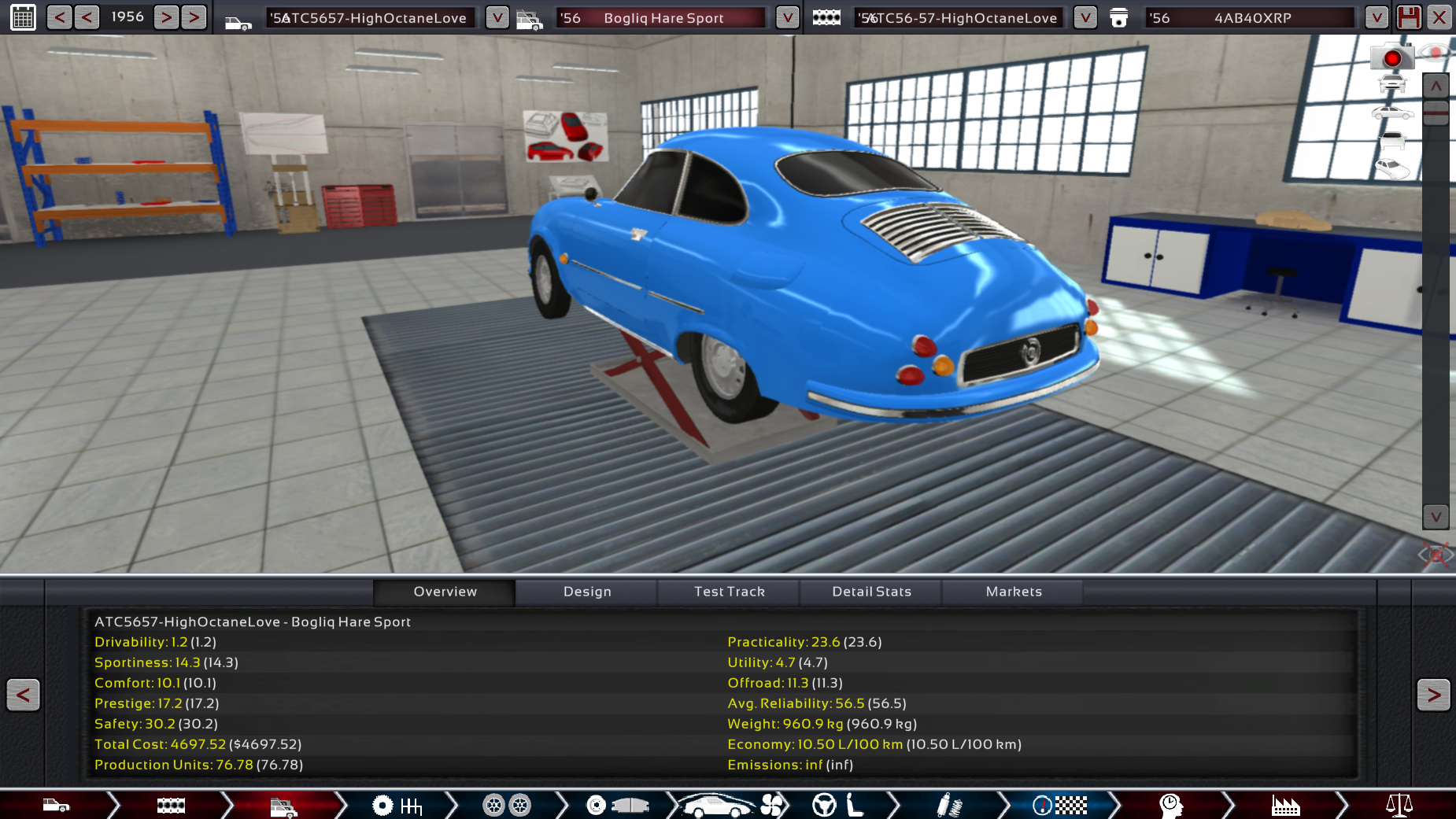This screenshot has width=1456, height=819.
Task: Select the rear view car icon
Action: click(x=1391, y=141)
